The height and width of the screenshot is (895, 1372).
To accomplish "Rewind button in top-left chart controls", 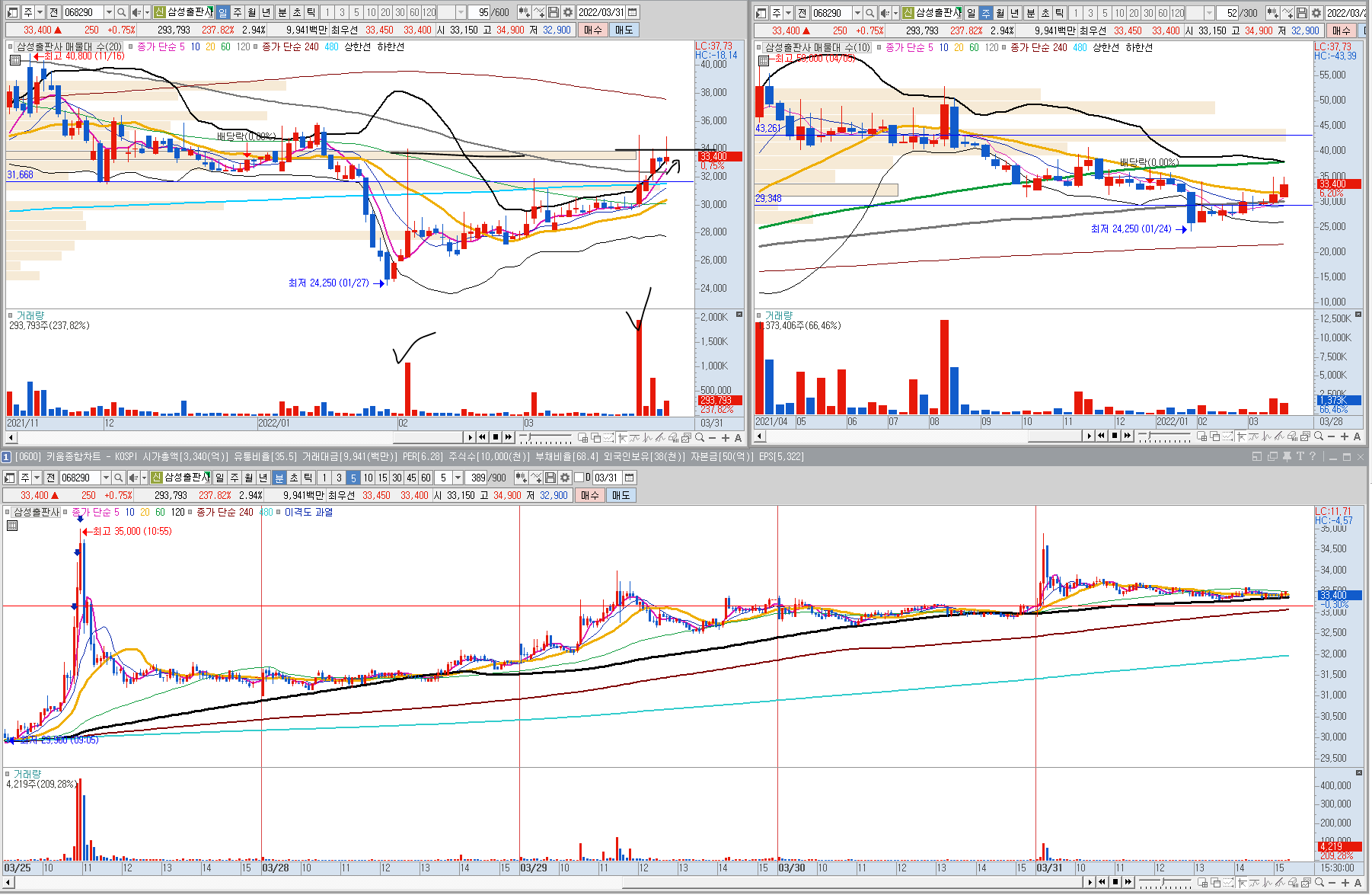I will (x=483, y=437).
